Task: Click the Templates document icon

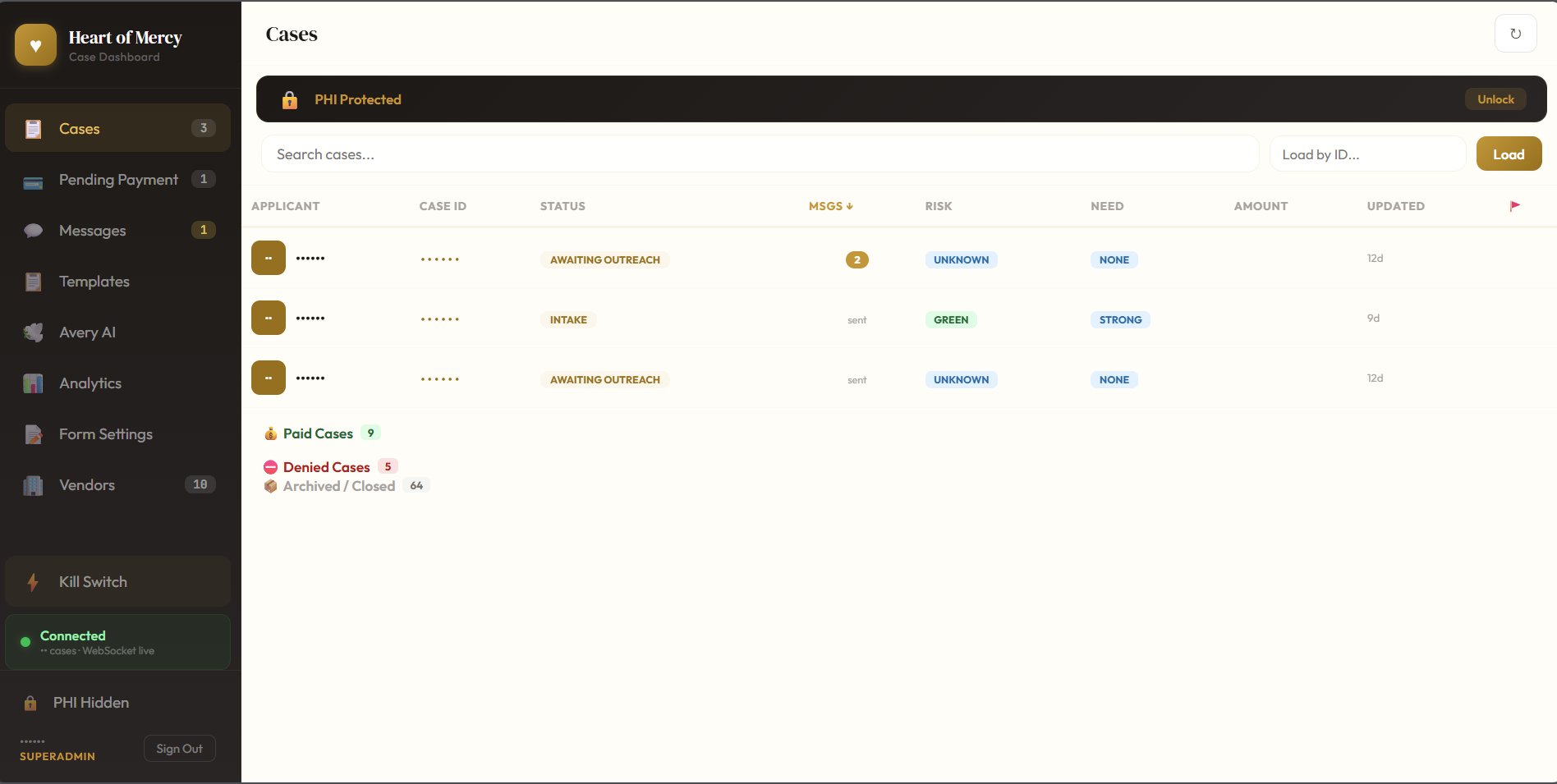Action: click(33, 282)
